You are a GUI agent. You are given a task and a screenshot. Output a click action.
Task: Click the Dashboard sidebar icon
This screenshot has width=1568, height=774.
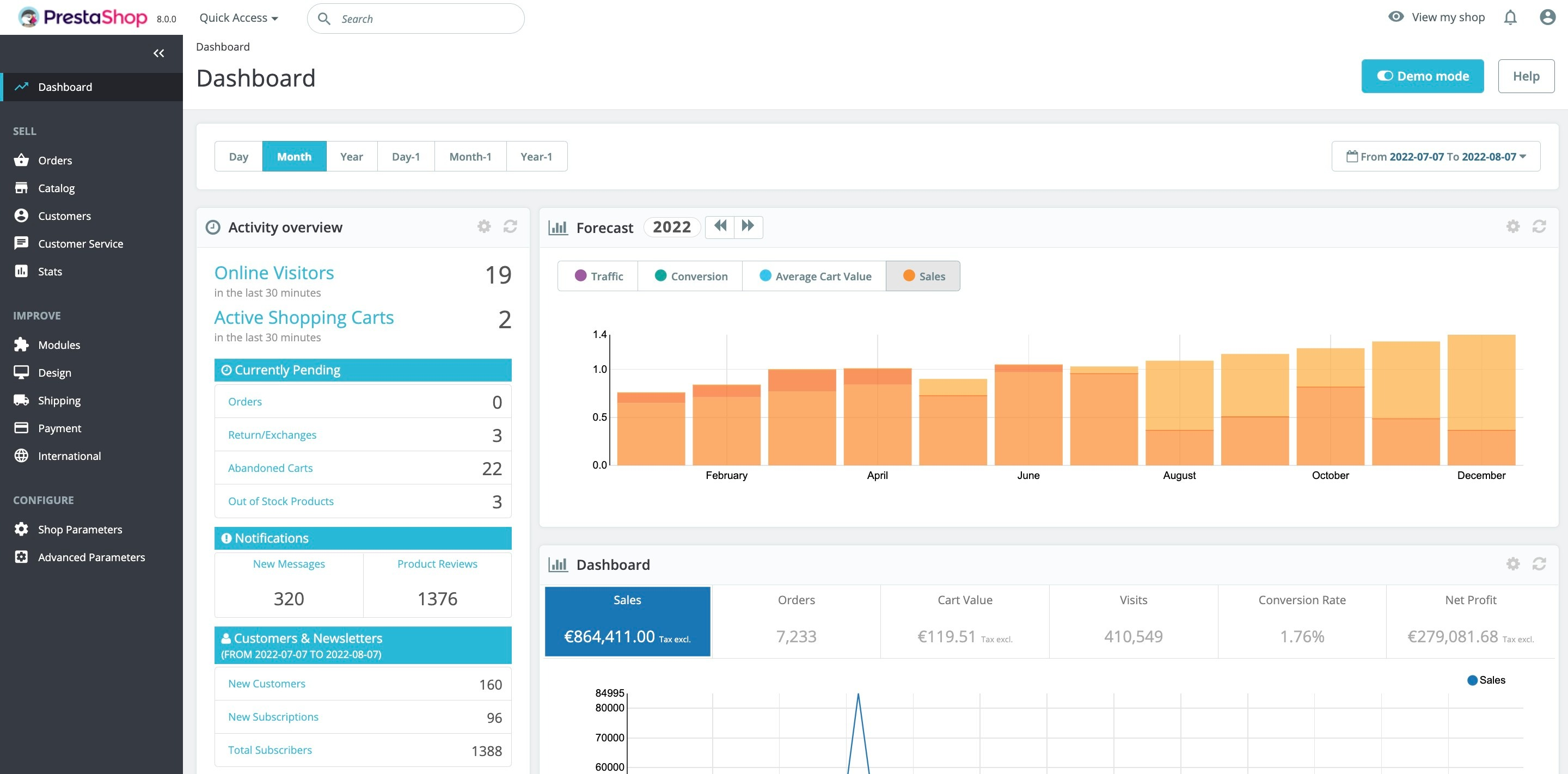click(21, 86)
